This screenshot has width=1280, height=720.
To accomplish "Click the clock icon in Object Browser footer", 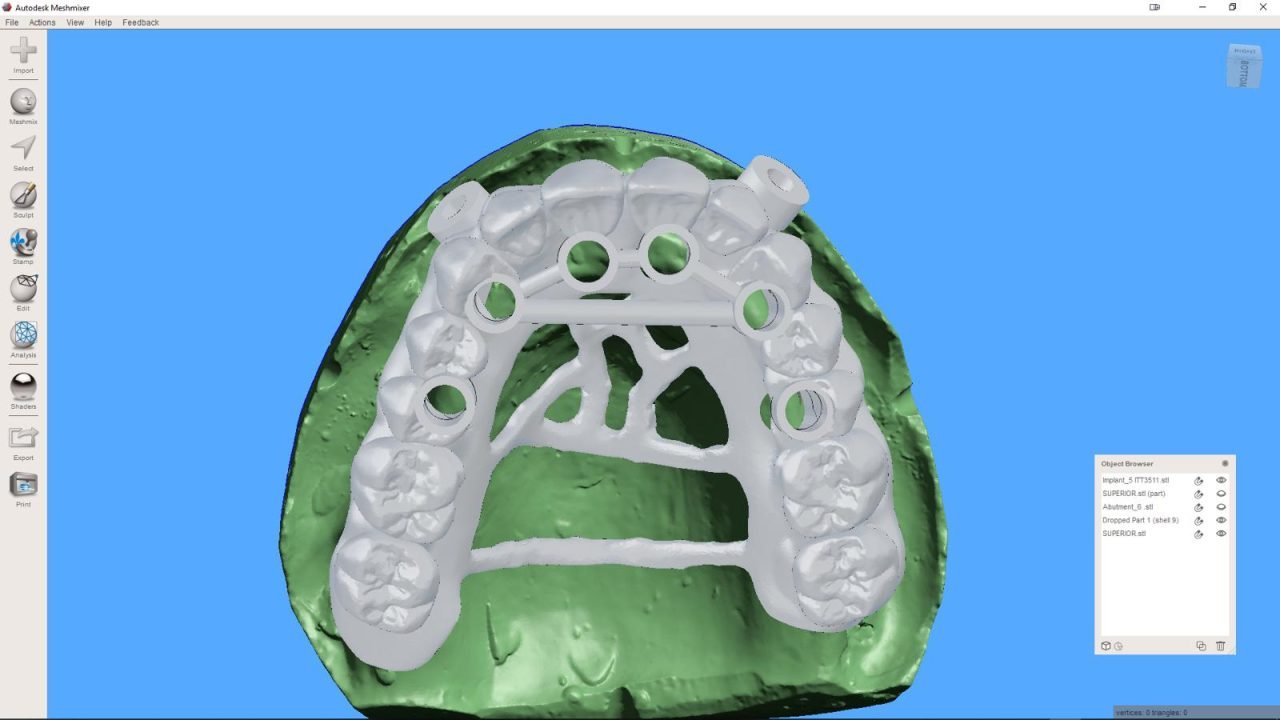I will click(x=1118, y=646).
